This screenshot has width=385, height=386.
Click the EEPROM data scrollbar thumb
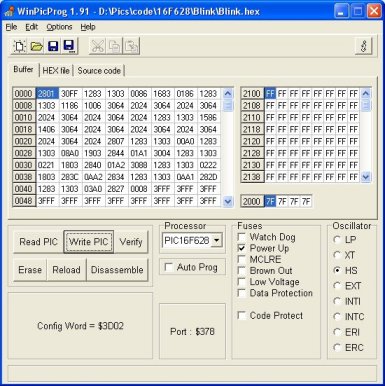click(366, 105)
